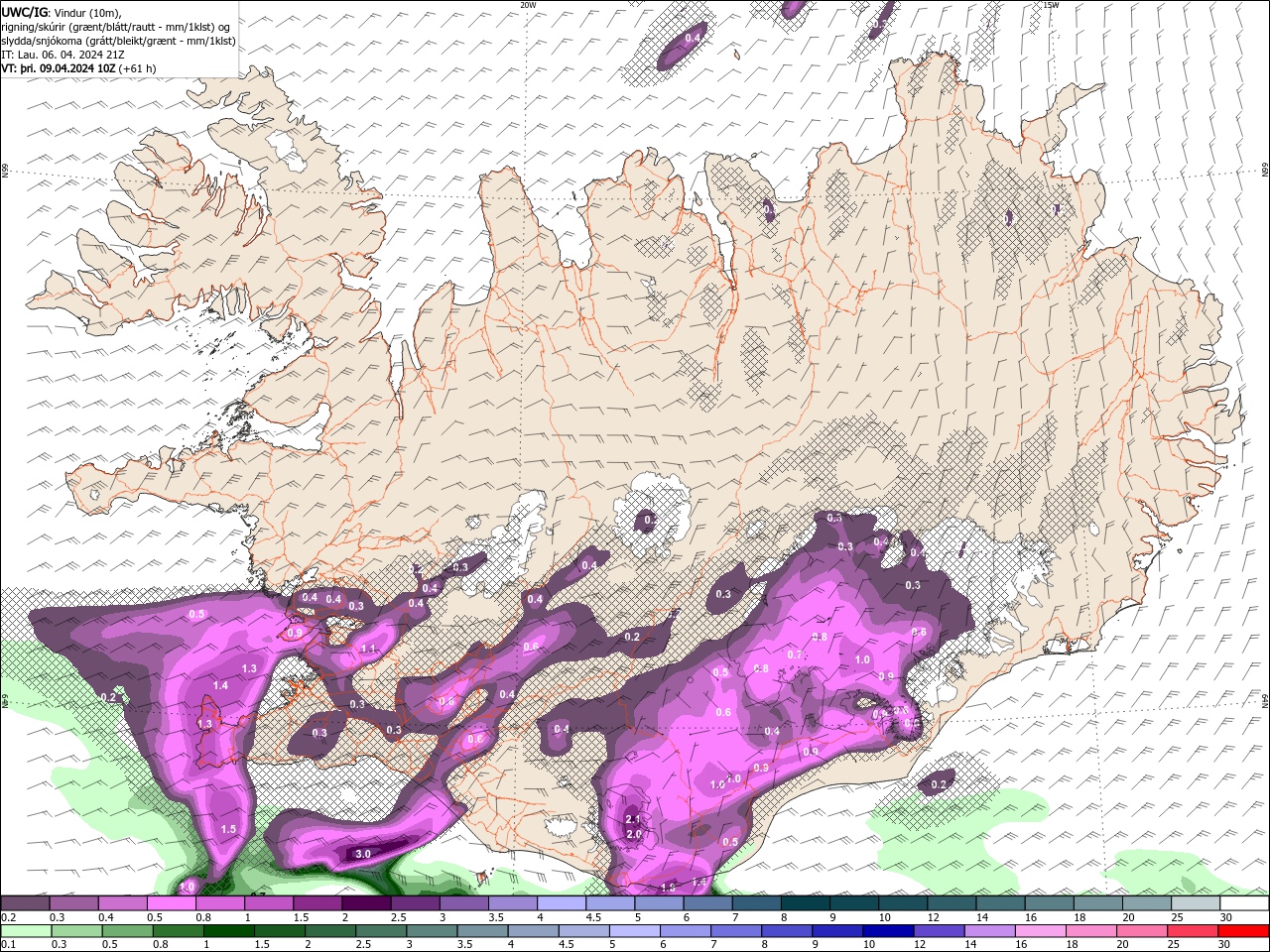Select the 'IT: Lau. 06. 04. 2024 21Z' line
This screenshot has height=952, width=1270.
(63, 55)
